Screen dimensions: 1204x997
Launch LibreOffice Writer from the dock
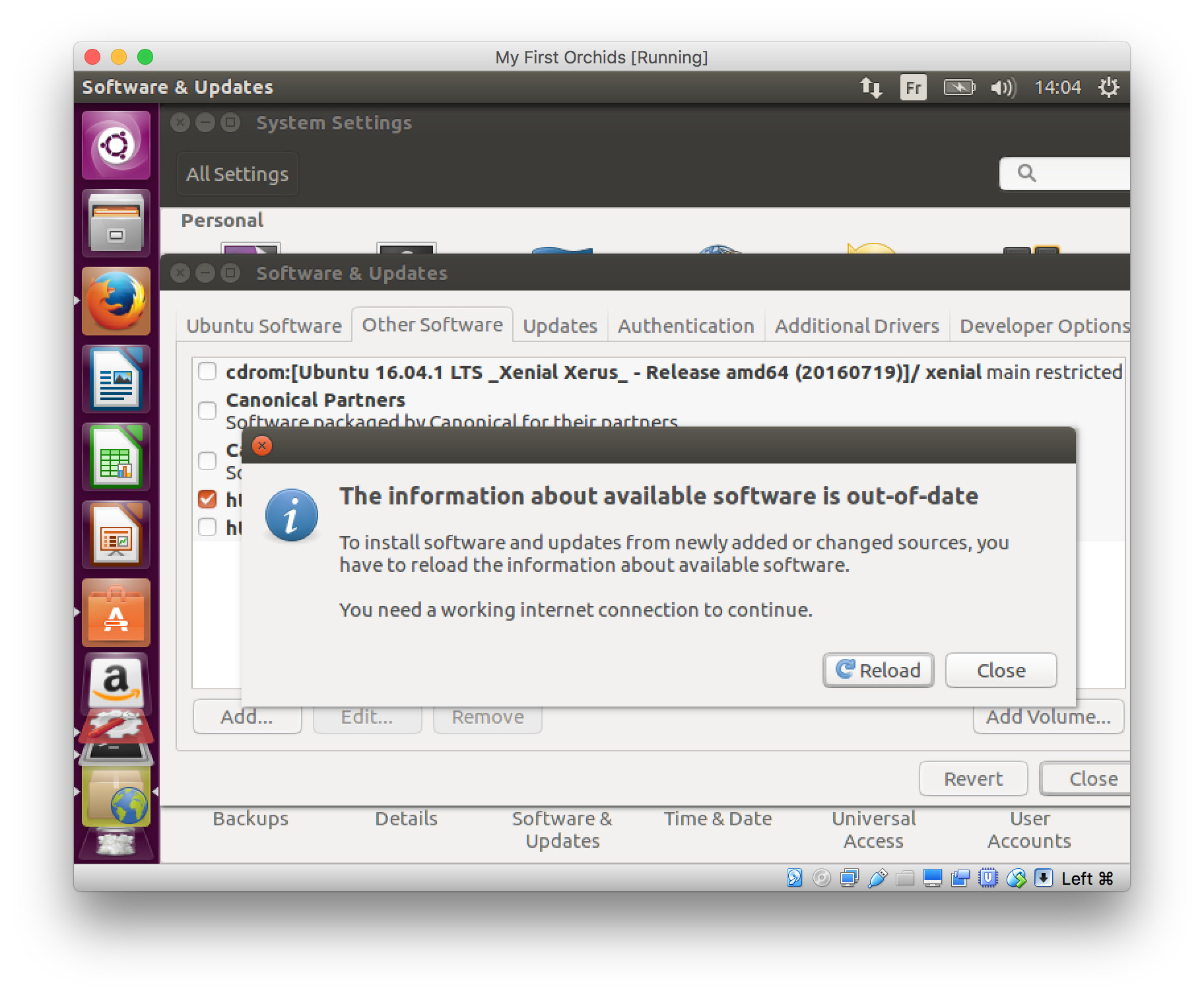[116, 379]
